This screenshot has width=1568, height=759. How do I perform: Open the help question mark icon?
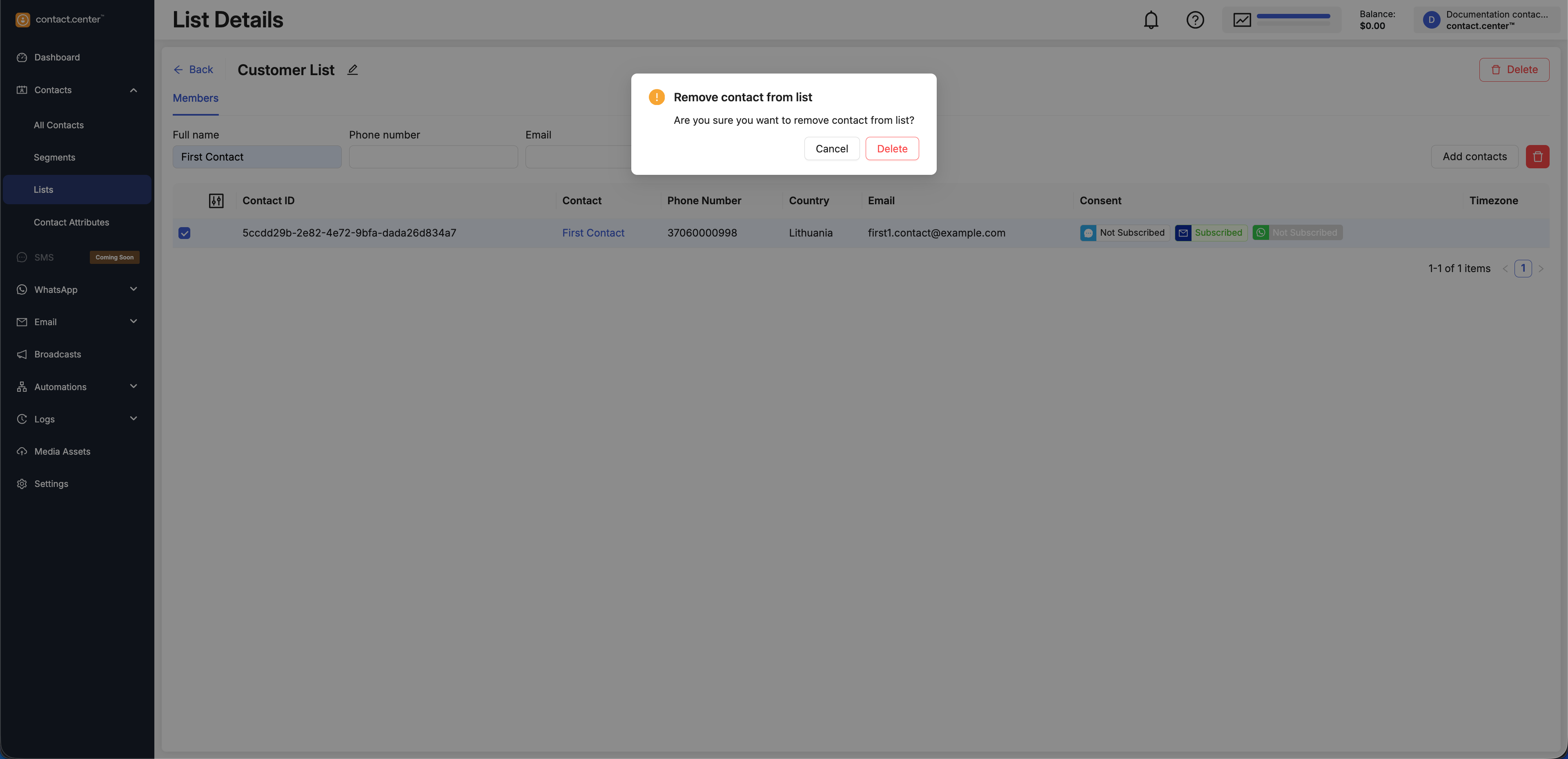tap(1195, 20)
